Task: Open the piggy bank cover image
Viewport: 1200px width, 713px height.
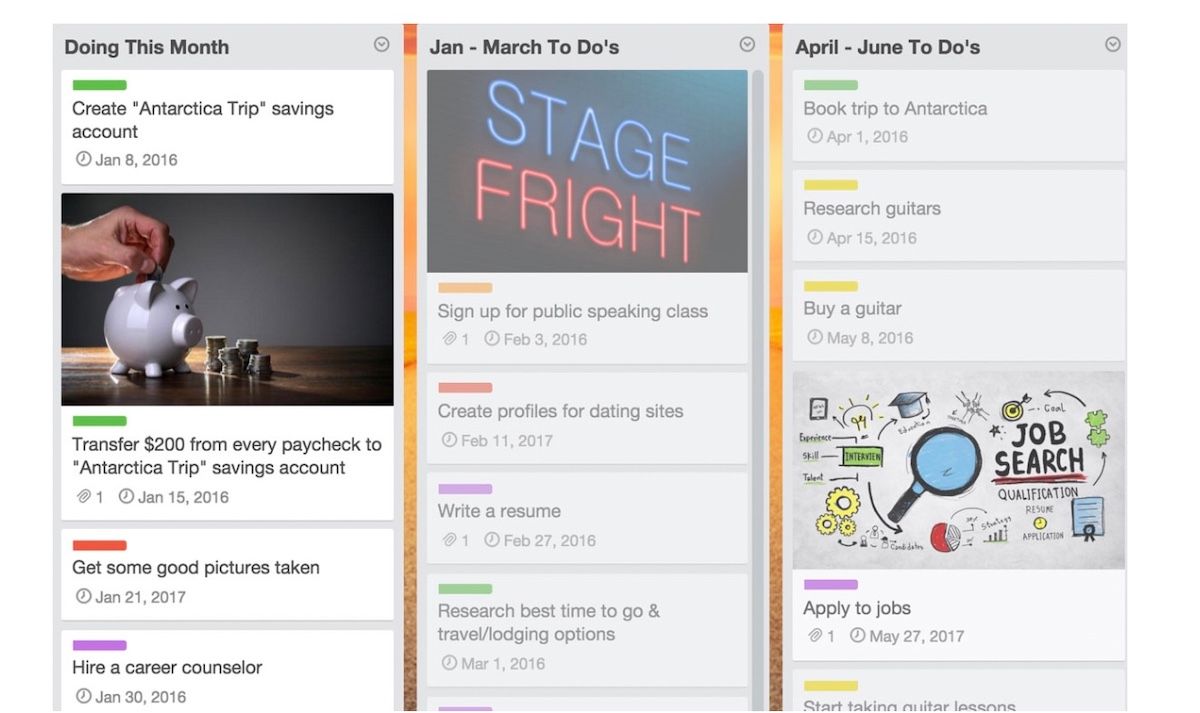Action: [227, 298]
